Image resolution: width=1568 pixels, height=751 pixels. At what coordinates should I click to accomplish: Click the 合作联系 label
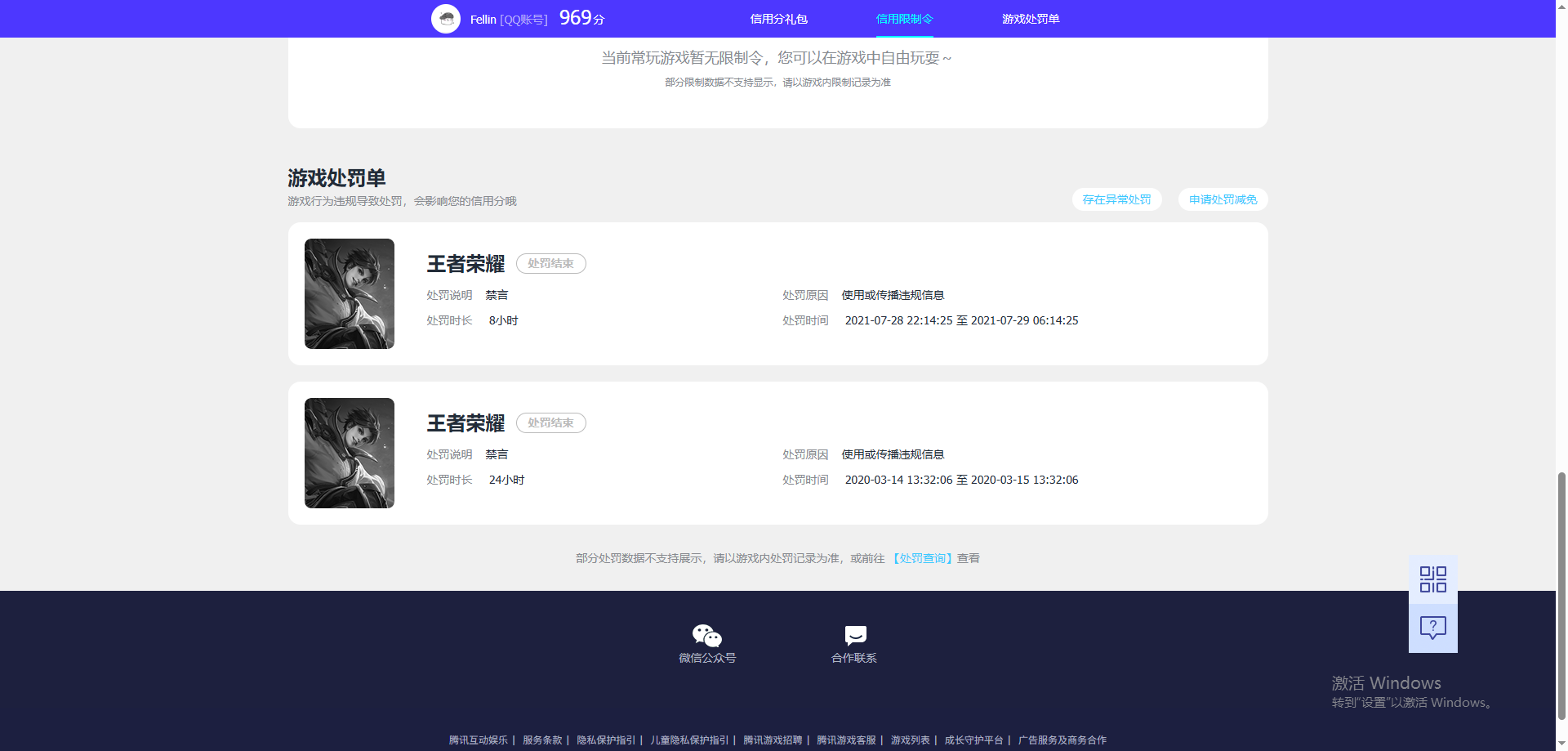(x=854, y=658)
